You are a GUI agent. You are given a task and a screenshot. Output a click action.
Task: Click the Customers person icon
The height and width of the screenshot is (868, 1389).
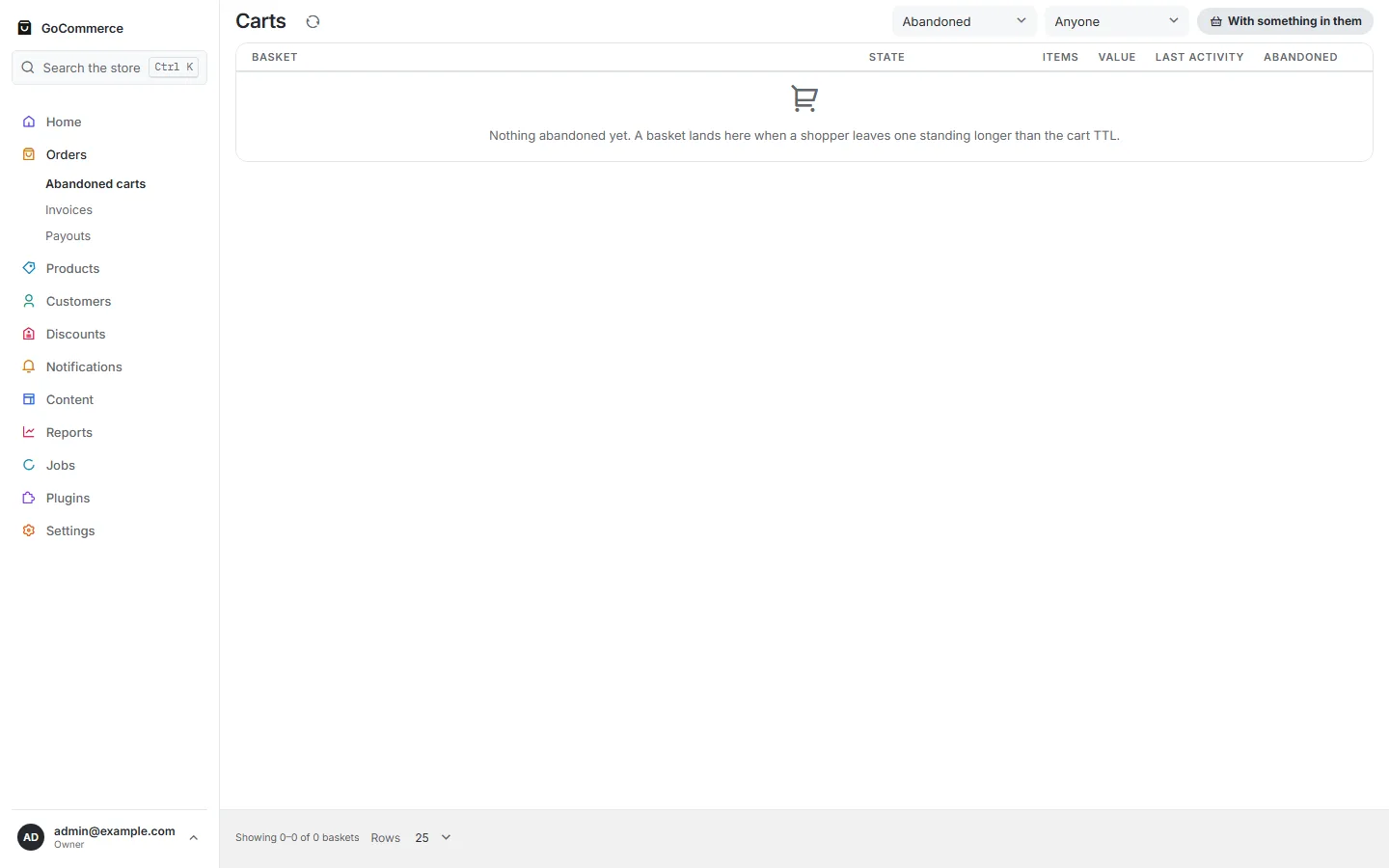29,301
